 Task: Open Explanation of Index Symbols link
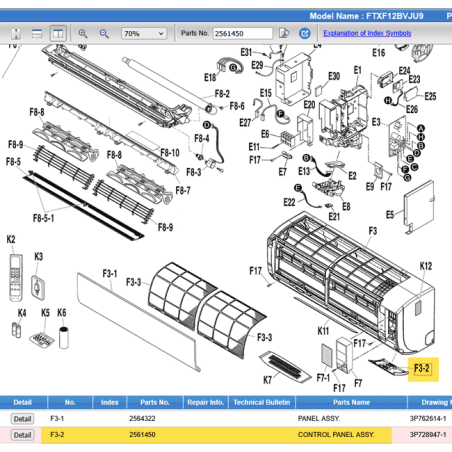pyautogui.click(x=367, y=33)
